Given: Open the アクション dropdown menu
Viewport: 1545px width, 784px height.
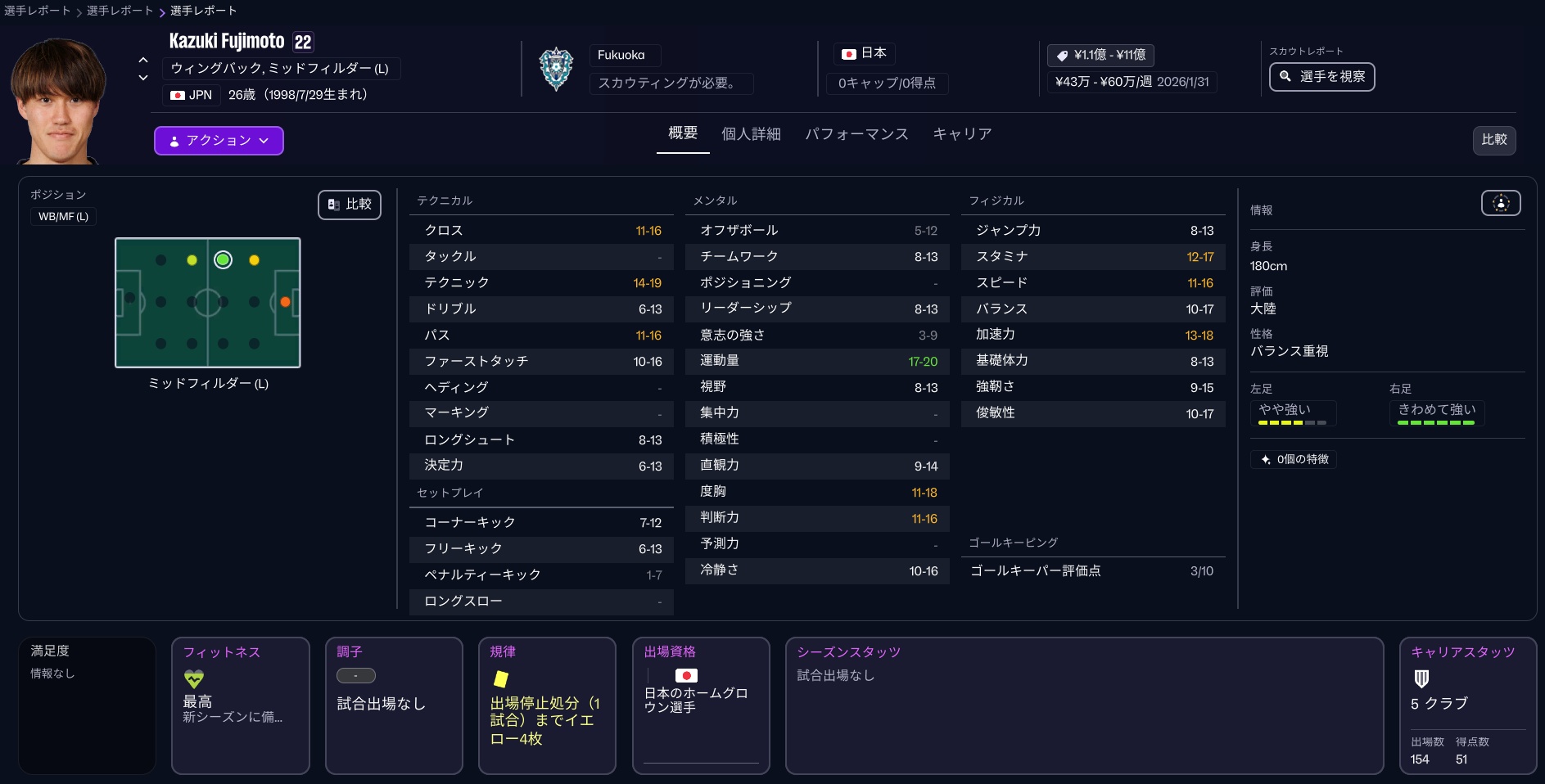Looking at the screenshot, I should pos(219,141).
